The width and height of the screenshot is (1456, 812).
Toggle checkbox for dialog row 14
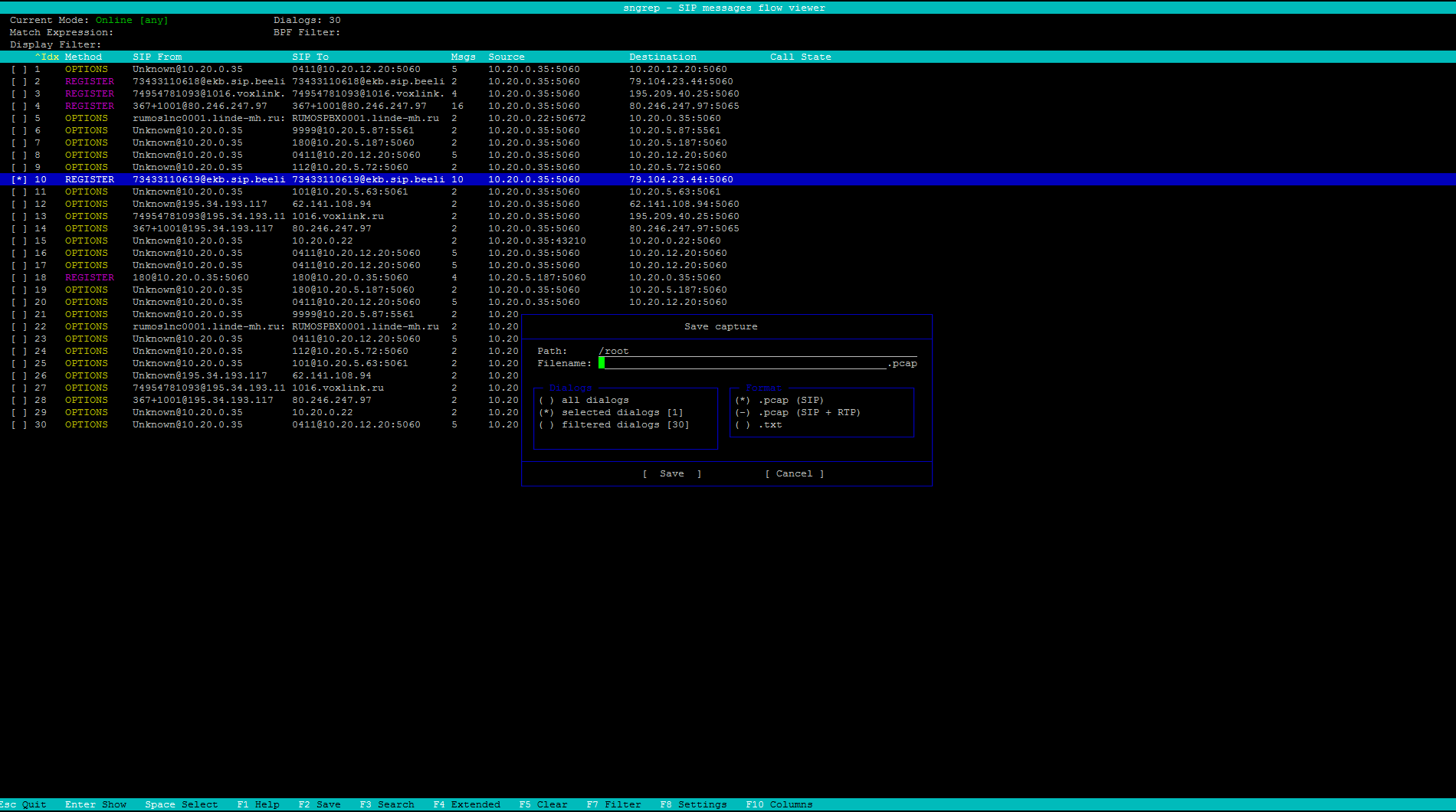(x=19, y=228)
